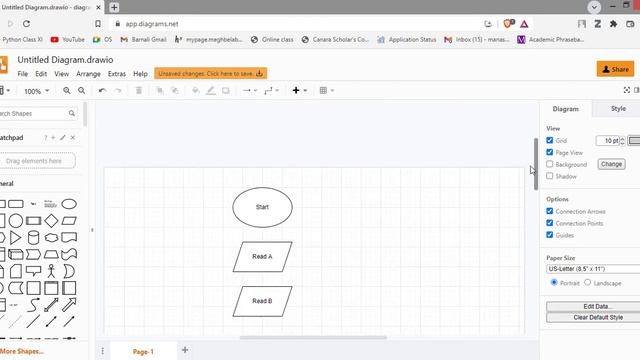Select the triangle shape in the General palette
Screen dimensions: 640x360
pos(16,237)
